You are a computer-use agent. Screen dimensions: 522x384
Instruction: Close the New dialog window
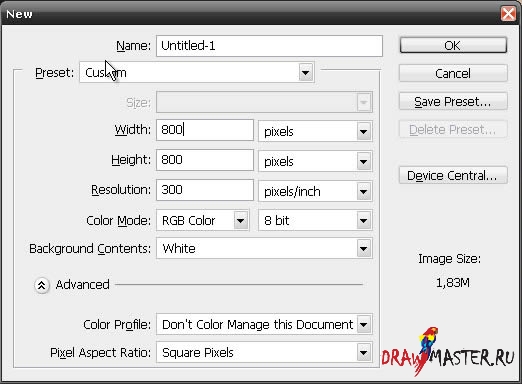pos(508,14)
